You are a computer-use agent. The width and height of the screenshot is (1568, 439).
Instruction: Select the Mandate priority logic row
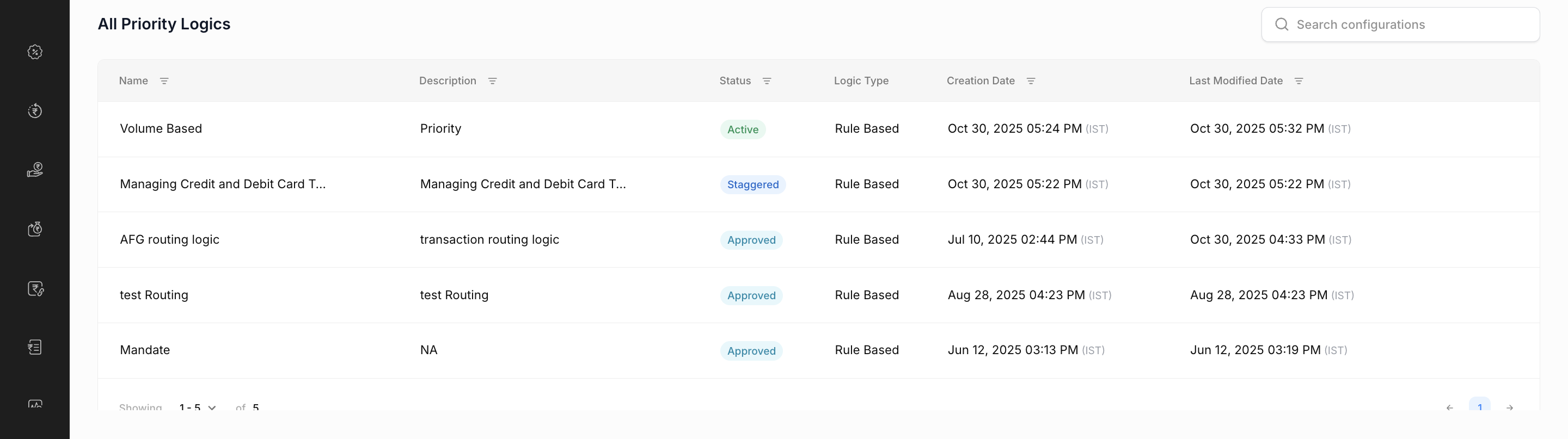pyautogui.click(x=145, y=350)
